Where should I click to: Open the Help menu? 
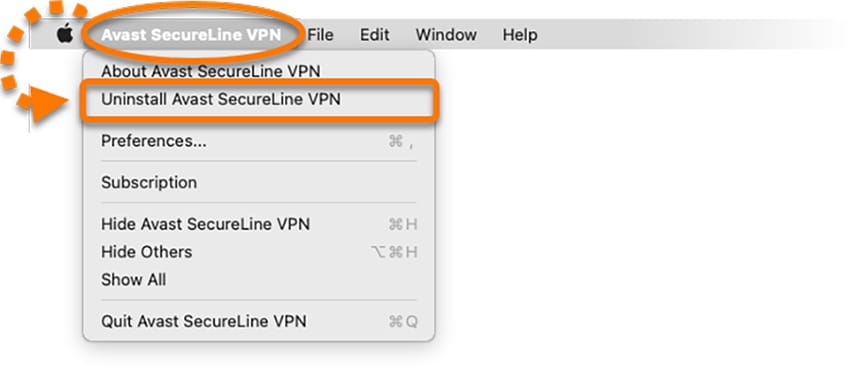click(520, 35)
